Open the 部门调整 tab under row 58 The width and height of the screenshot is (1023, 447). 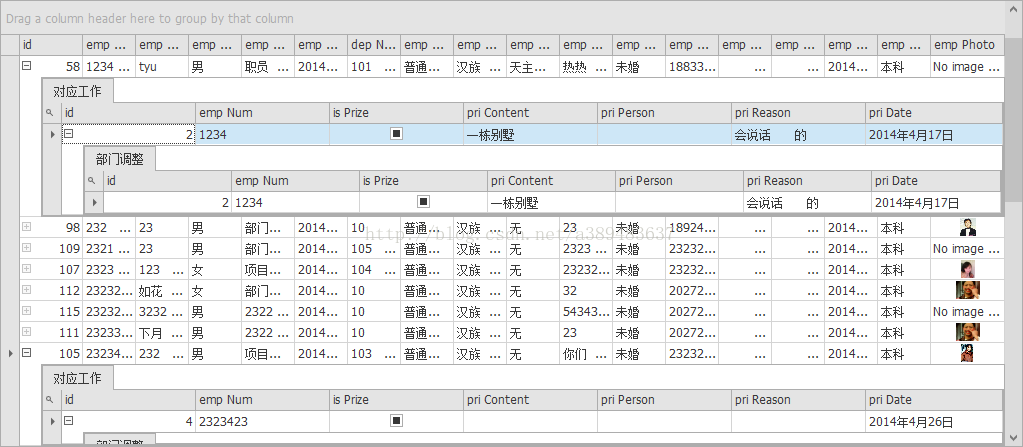click(x=119, y=159)
